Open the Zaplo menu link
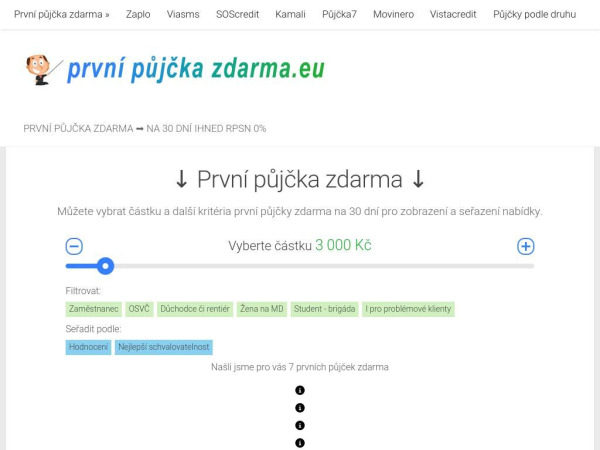The image size is (600, 450). coord(138,15)
